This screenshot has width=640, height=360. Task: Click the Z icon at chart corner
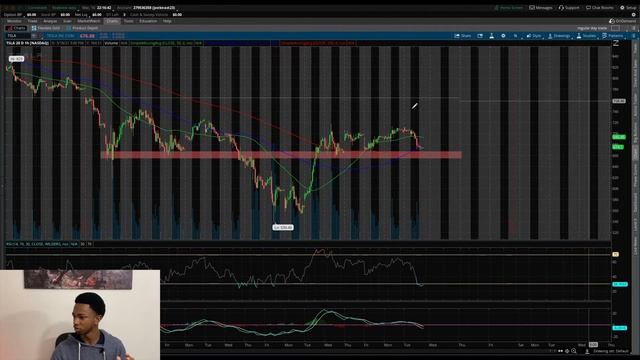[x=616, y=43]
